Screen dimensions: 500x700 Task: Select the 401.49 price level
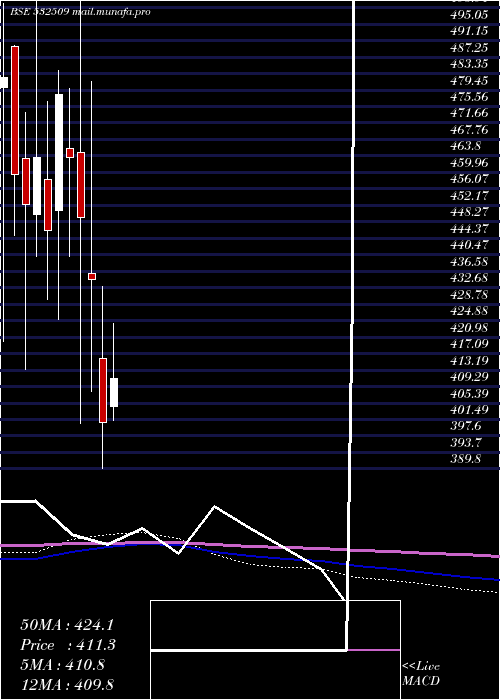[x=469, y=409]
